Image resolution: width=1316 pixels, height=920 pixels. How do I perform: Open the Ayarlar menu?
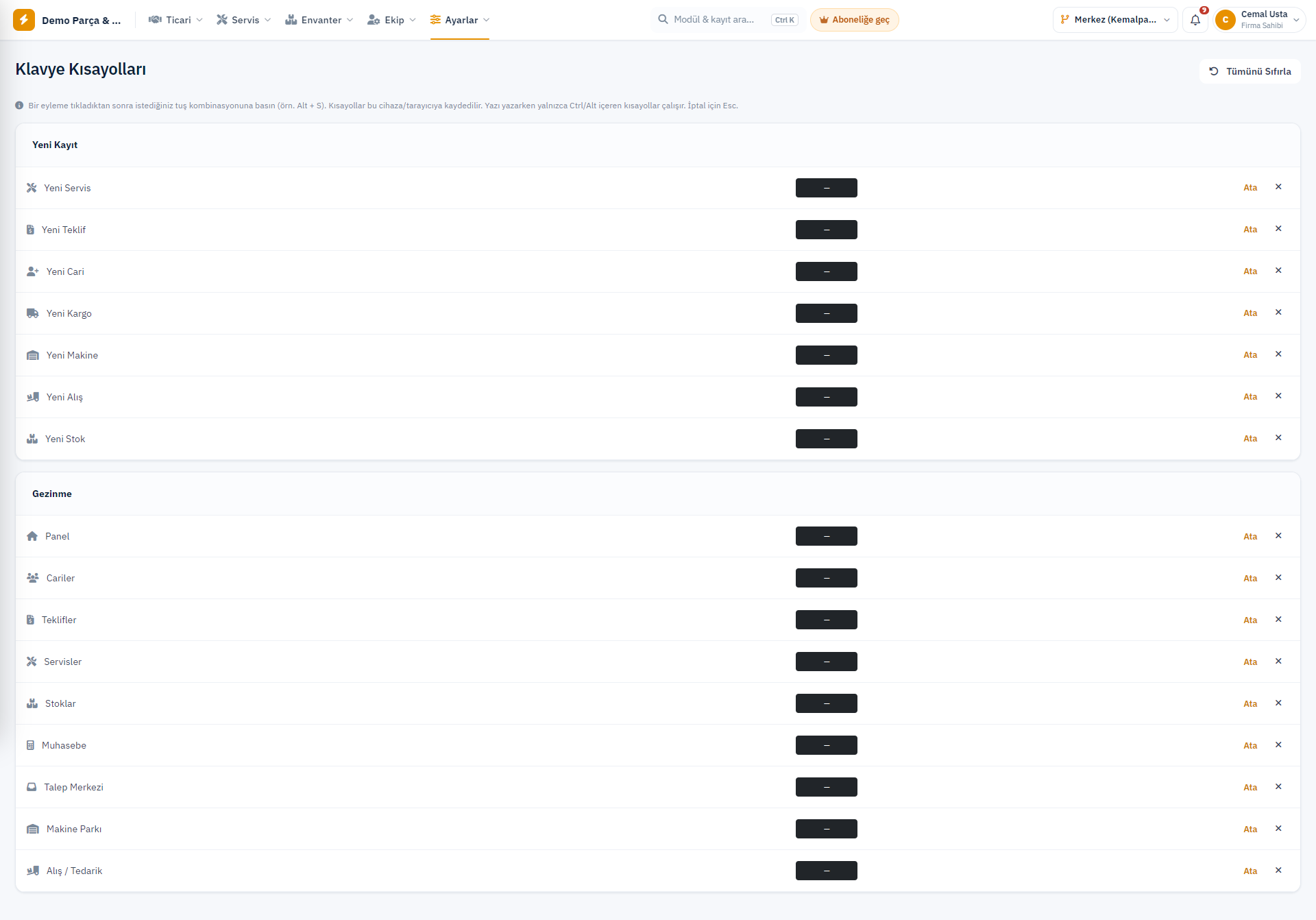click(460, 20)
